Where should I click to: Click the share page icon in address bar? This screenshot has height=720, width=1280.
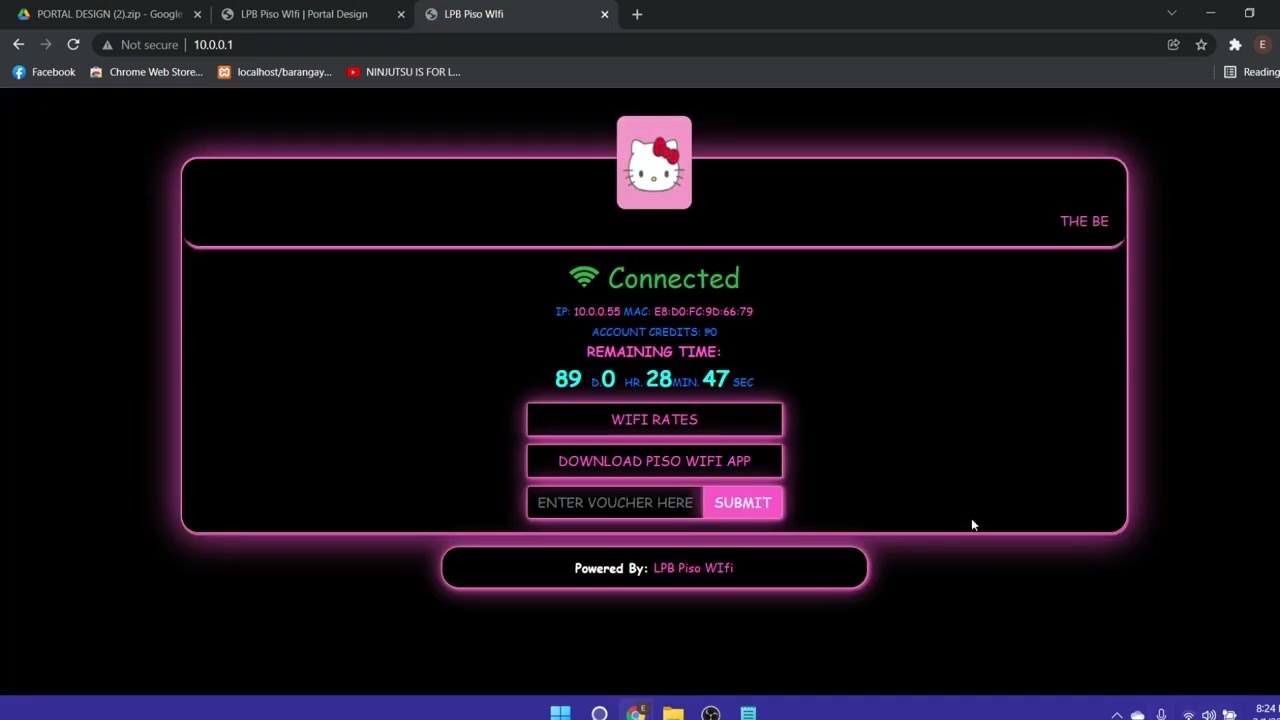click(x=1174, y=45)
